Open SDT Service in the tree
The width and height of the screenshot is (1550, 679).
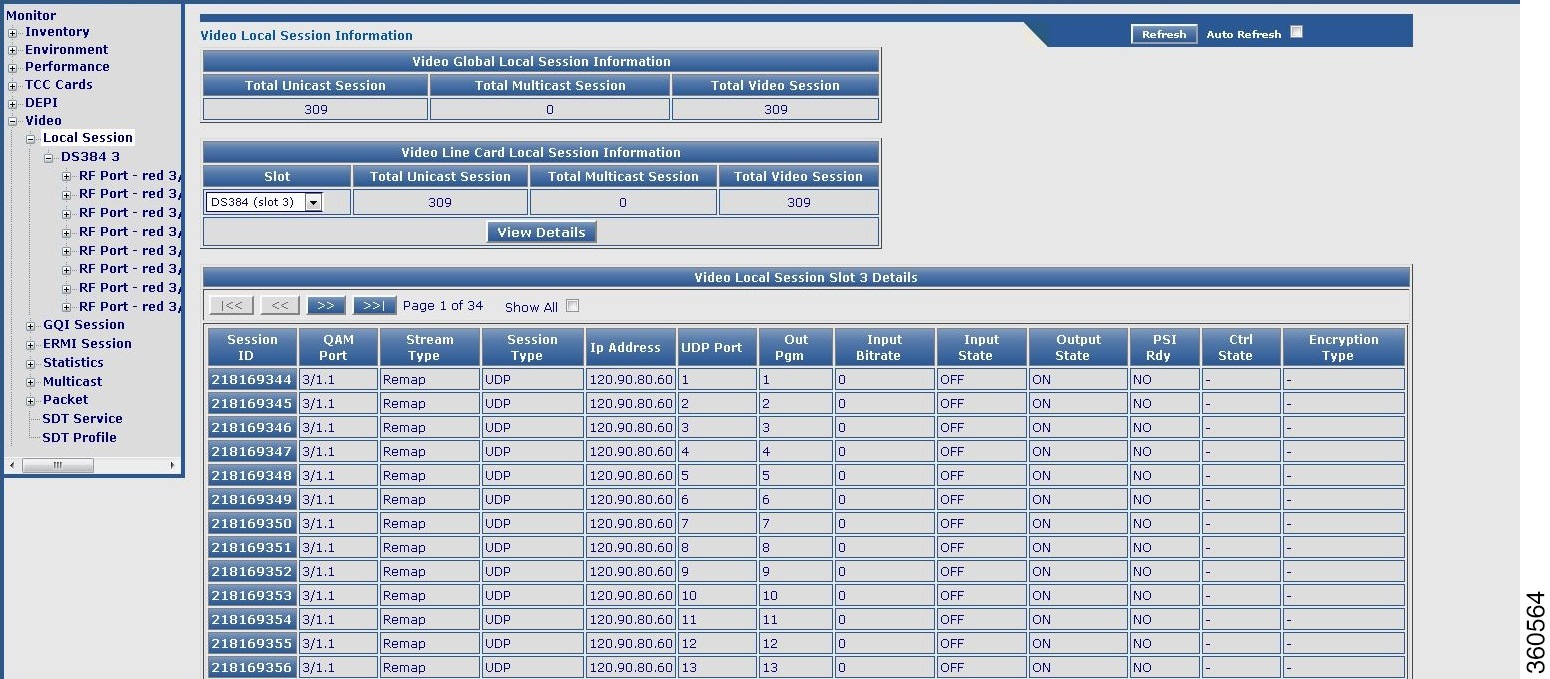83,419
